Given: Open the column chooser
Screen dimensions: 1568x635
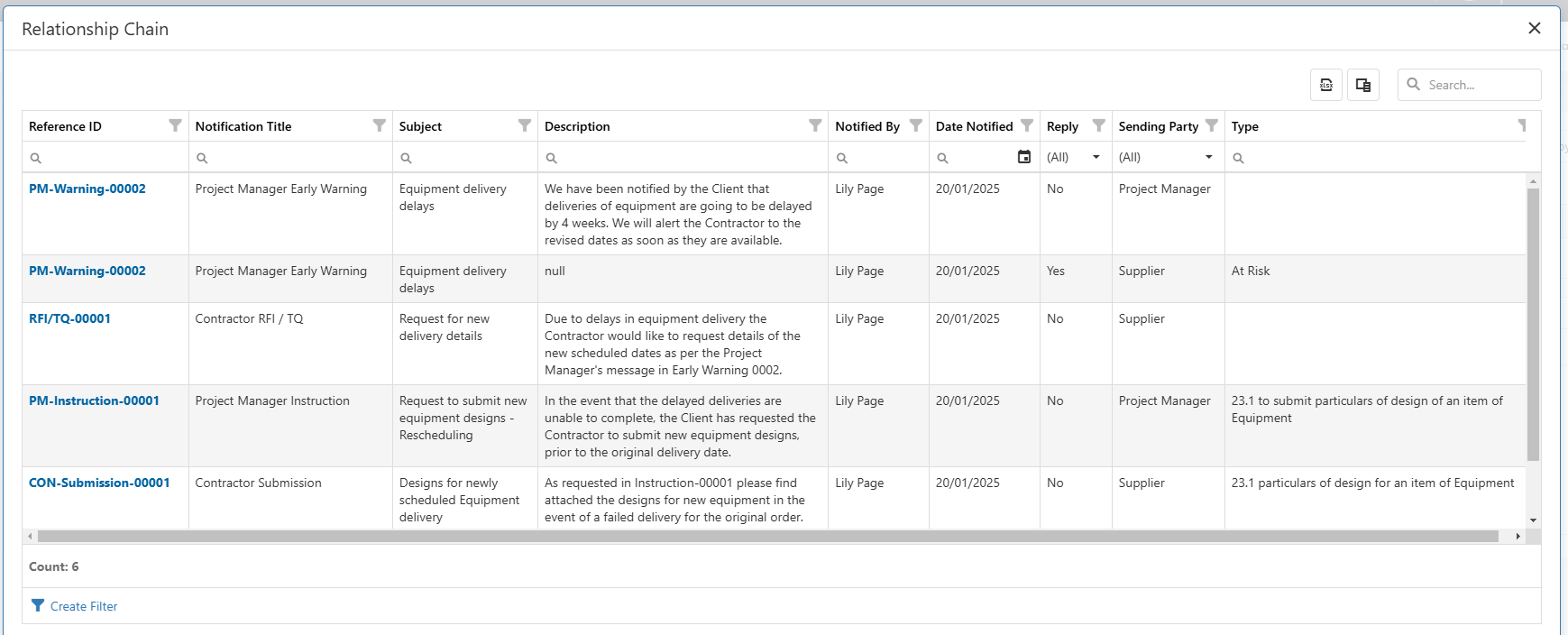Looking at the screenshot, I should [1363, 85].
